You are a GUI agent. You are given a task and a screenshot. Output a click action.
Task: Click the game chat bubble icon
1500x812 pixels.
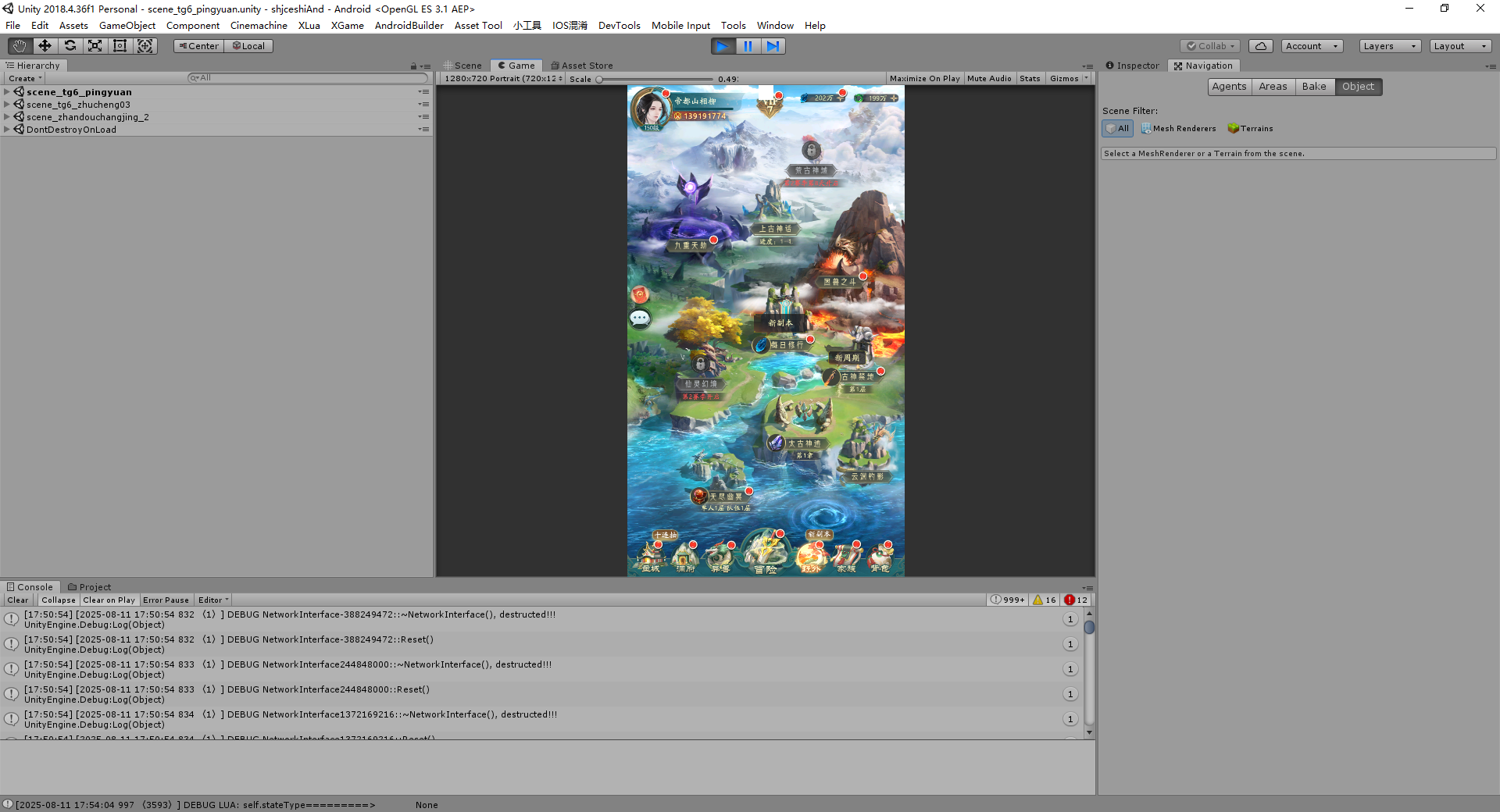(640, 318)
